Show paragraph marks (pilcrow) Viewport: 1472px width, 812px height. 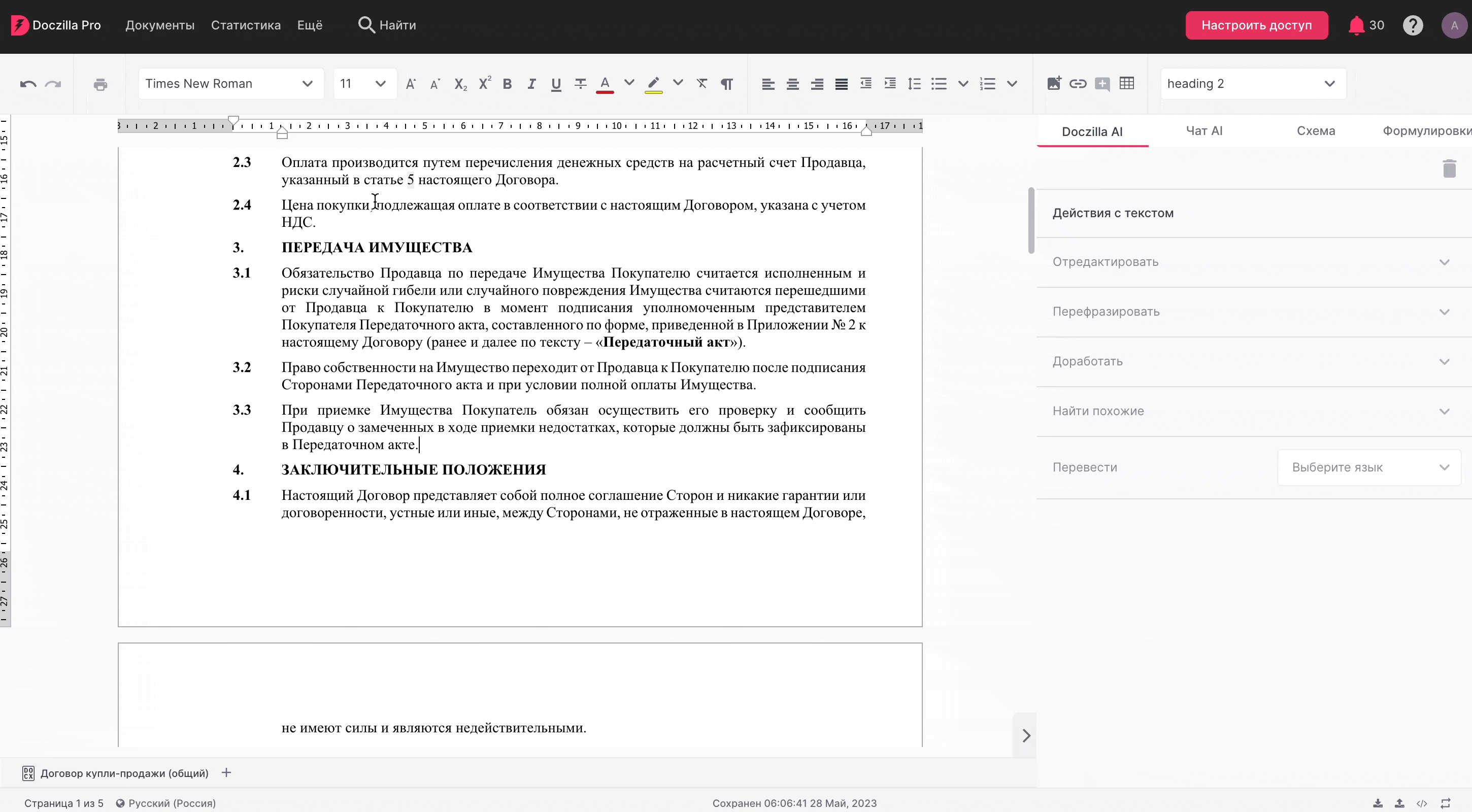pos(727,84)
